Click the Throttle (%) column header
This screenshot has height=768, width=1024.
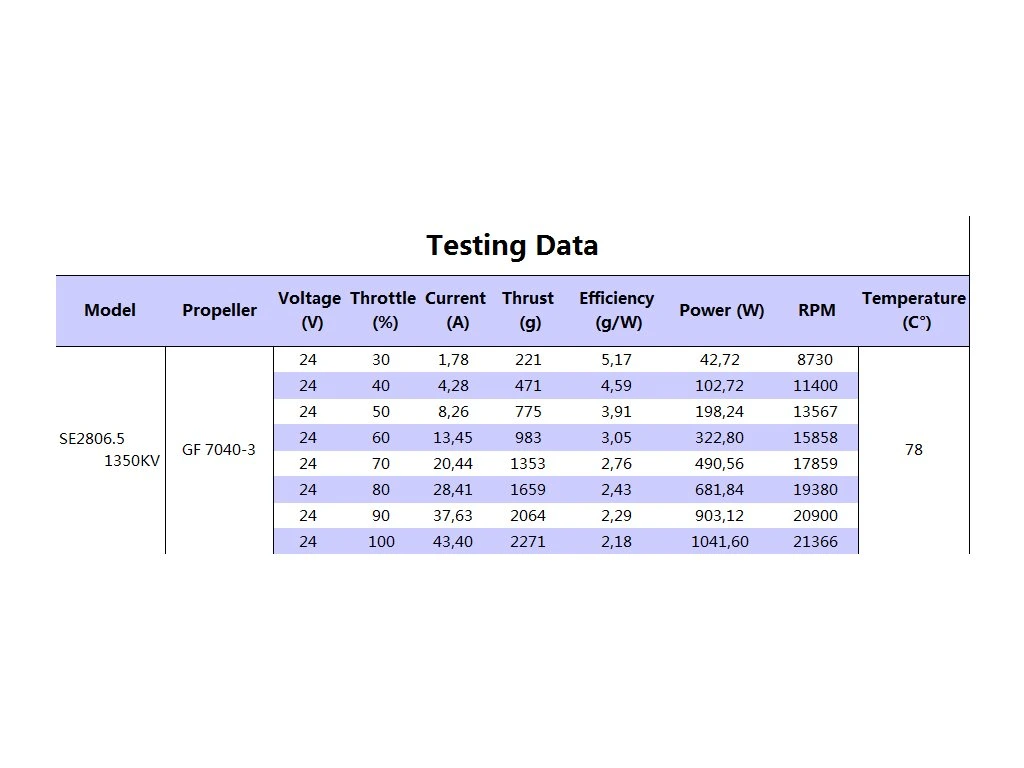click(383, 310)
